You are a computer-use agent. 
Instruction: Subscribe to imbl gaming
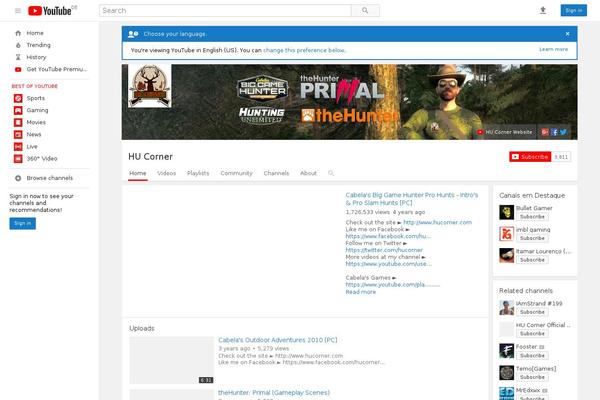(x=532, y=238)
